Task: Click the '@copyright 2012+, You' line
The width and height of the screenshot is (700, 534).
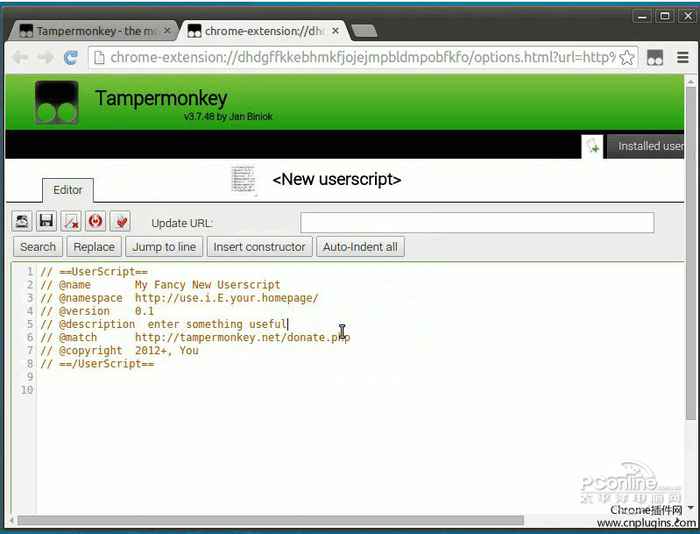Action: point(119,350)
